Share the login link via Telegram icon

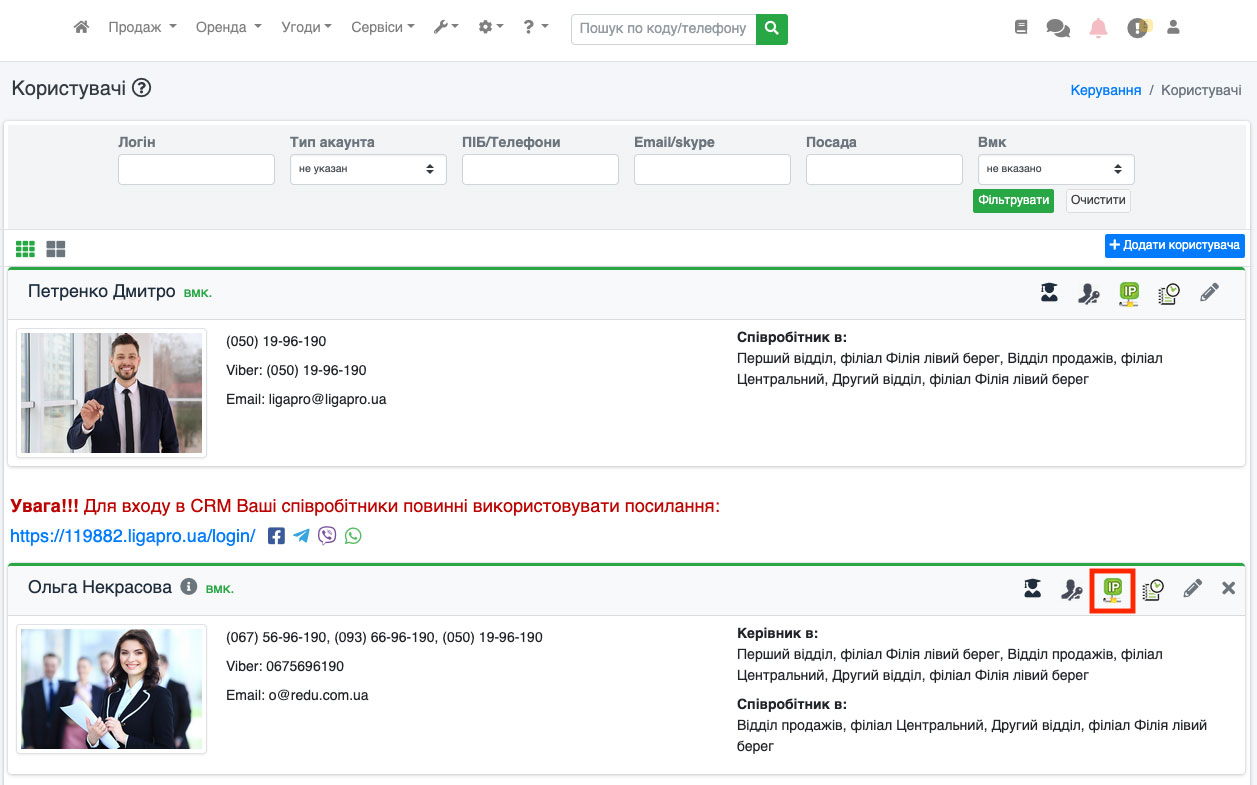coord(301,536)
